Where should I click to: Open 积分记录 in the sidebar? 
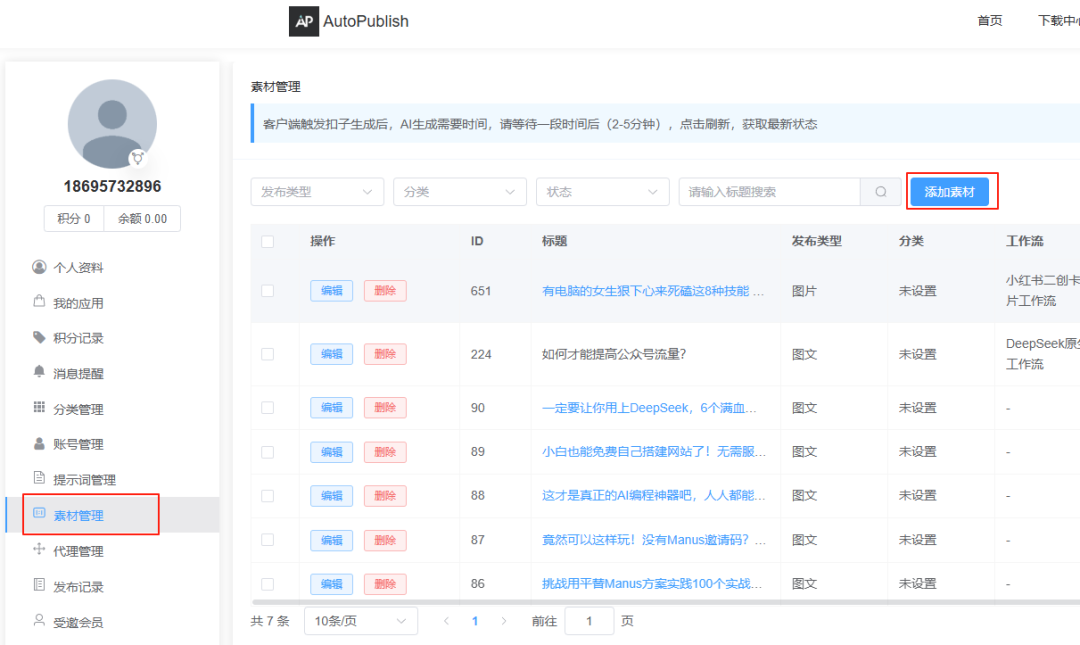click(79, 338)
